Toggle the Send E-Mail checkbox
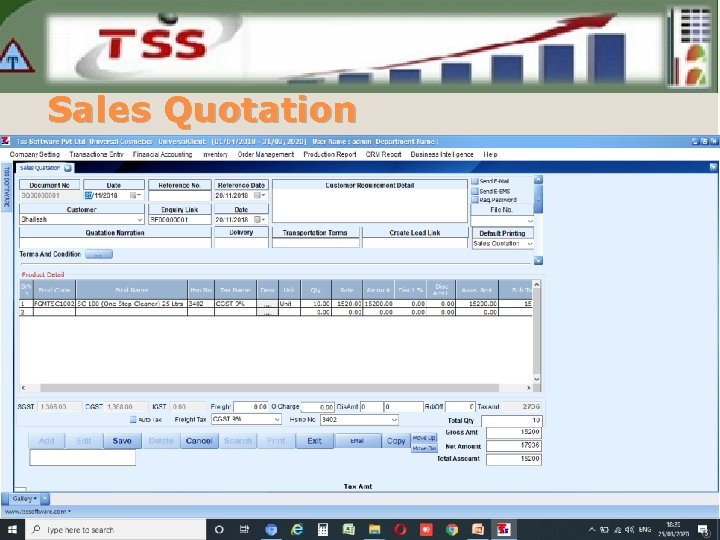The height and width of the screenshot is (540, 720). 475,181
